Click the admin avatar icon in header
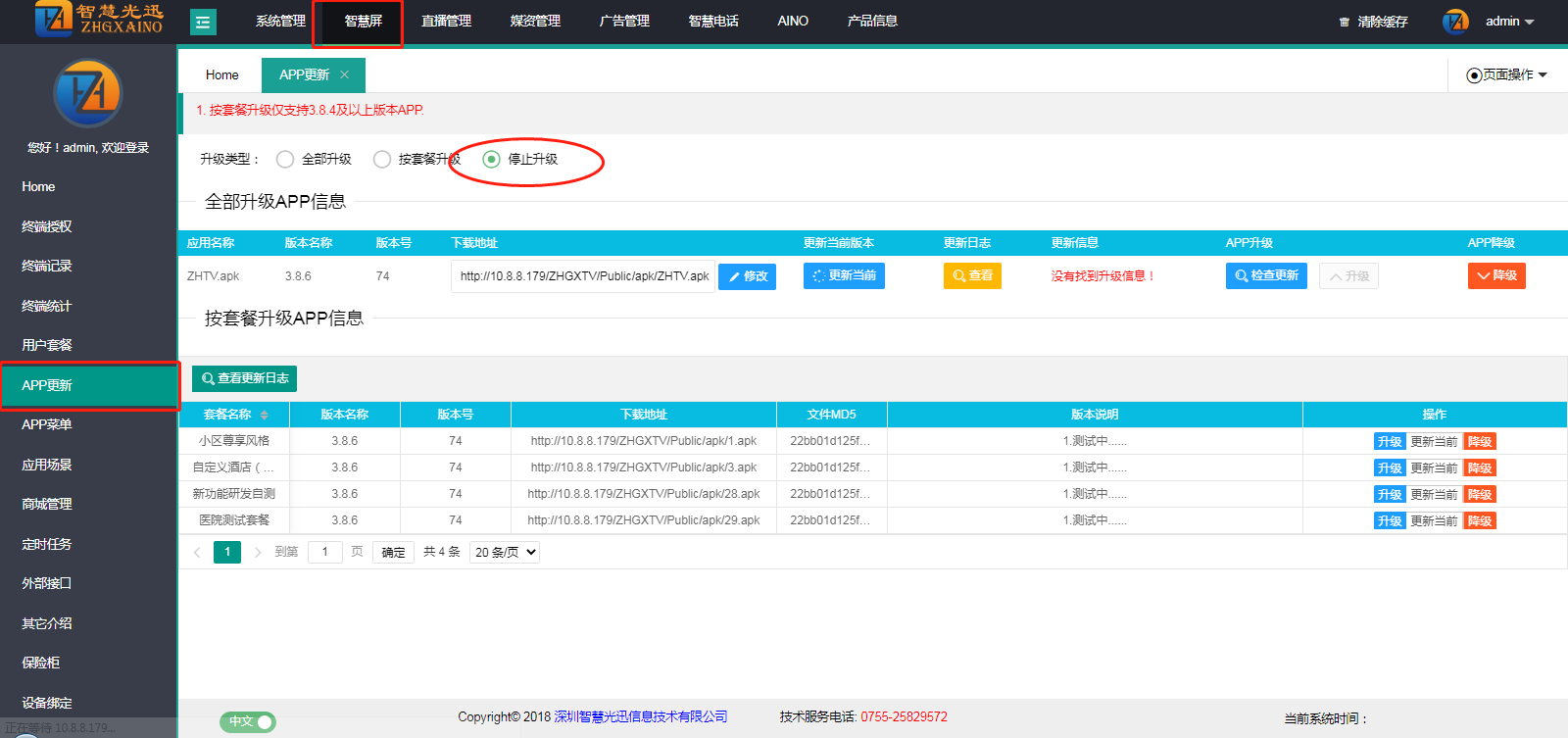The image size is (1568, 738). (x=1455, y=22)
